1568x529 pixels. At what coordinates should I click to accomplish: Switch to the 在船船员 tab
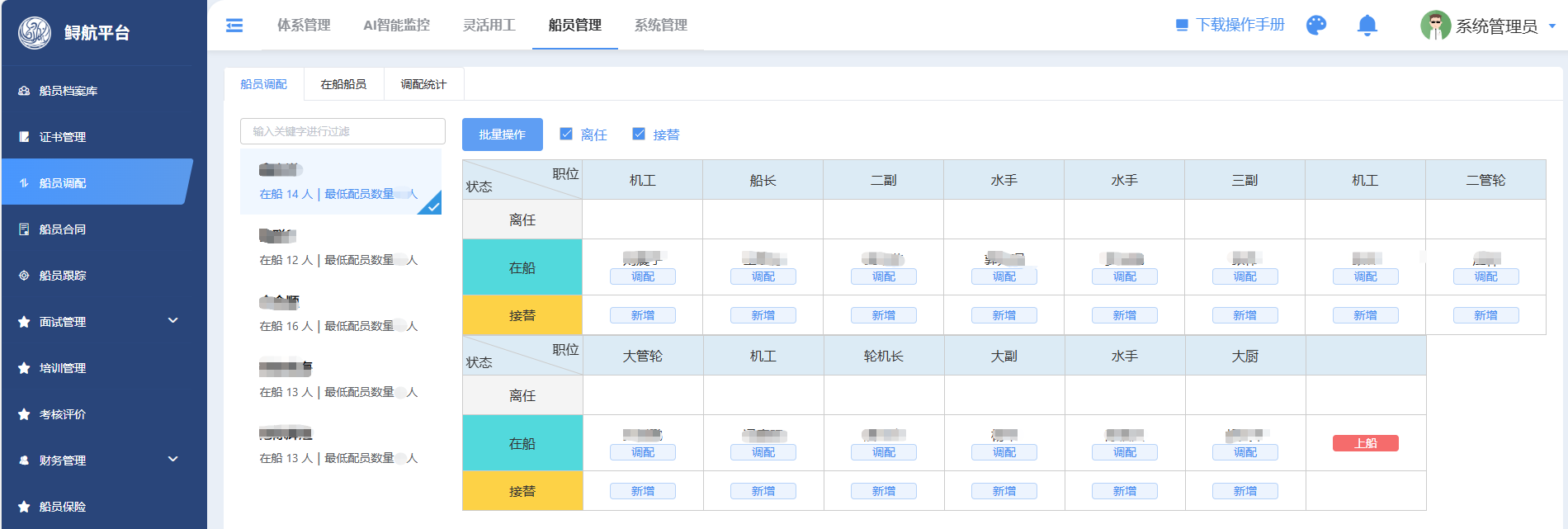(x=343, y=84)
